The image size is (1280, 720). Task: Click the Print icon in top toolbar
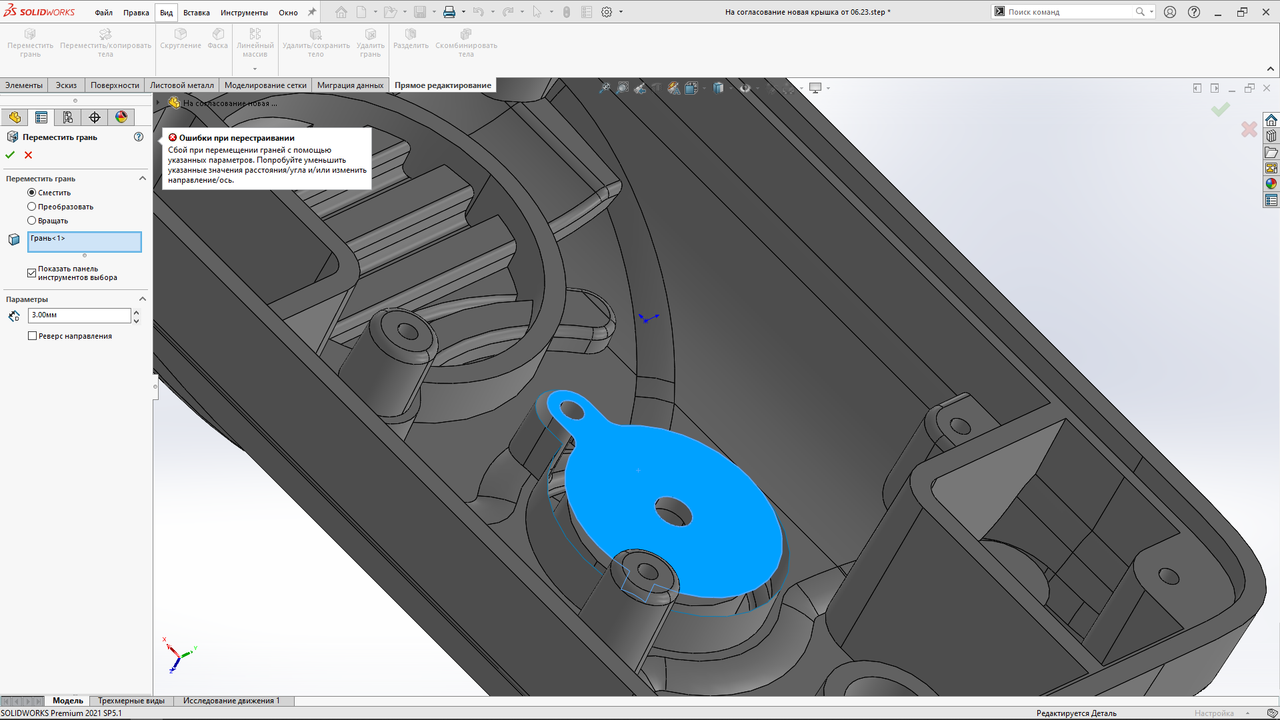pyautogui.click(x=449, y=12)
